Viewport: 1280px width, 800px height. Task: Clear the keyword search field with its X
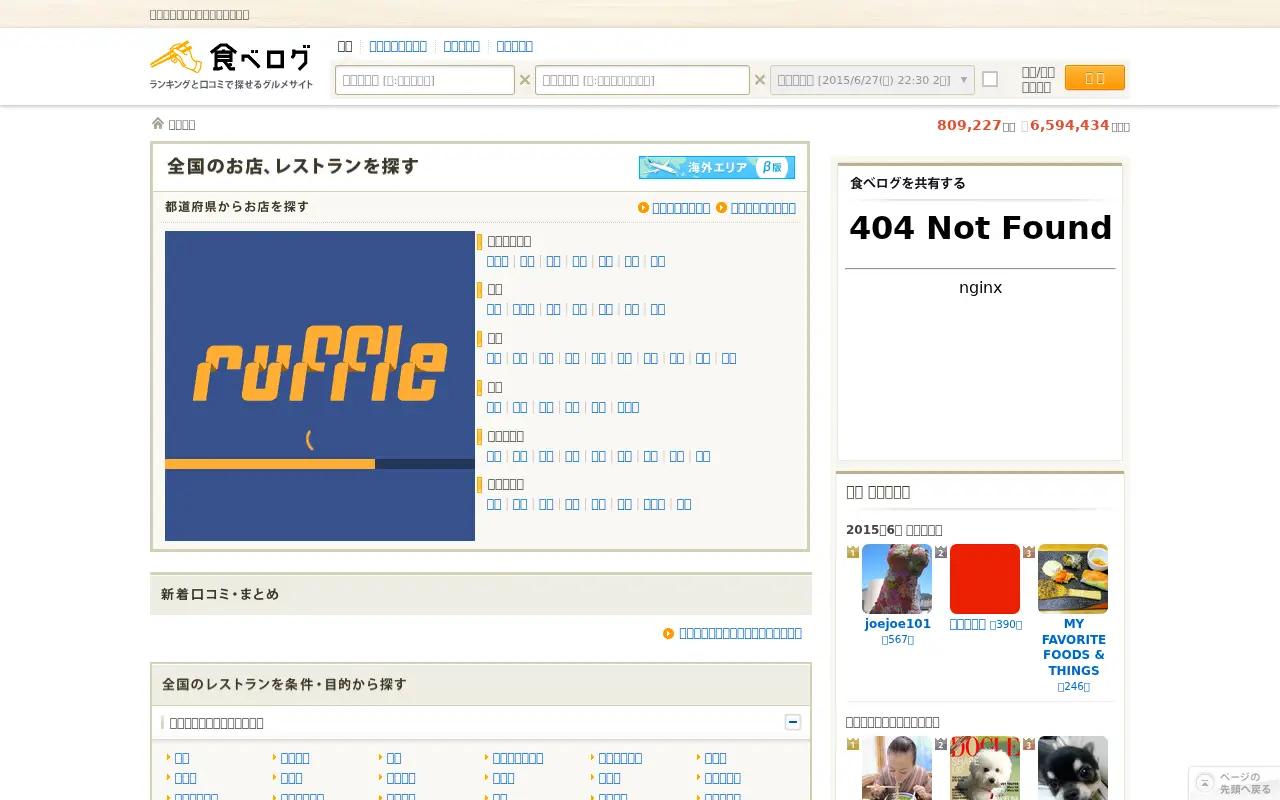(x=760, y=80)
